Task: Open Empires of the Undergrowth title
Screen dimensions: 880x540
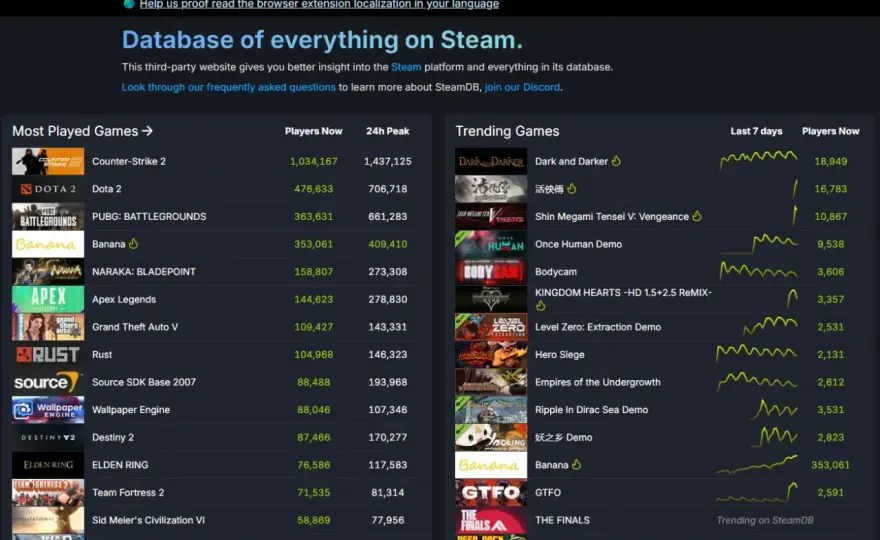Action: click(x=598, y=382)
